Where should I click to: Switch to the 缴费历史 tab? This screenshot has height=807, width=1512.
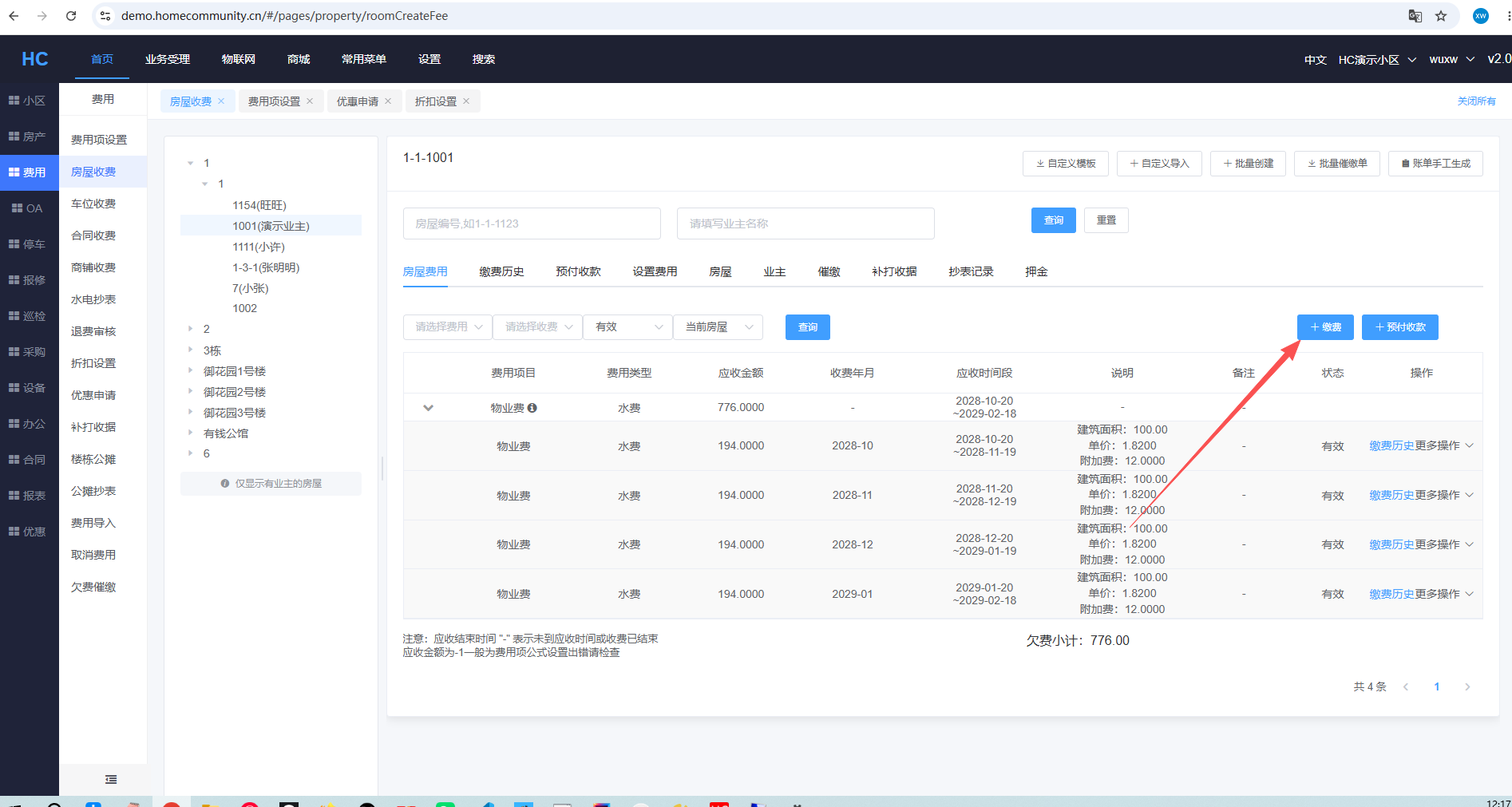501,271
